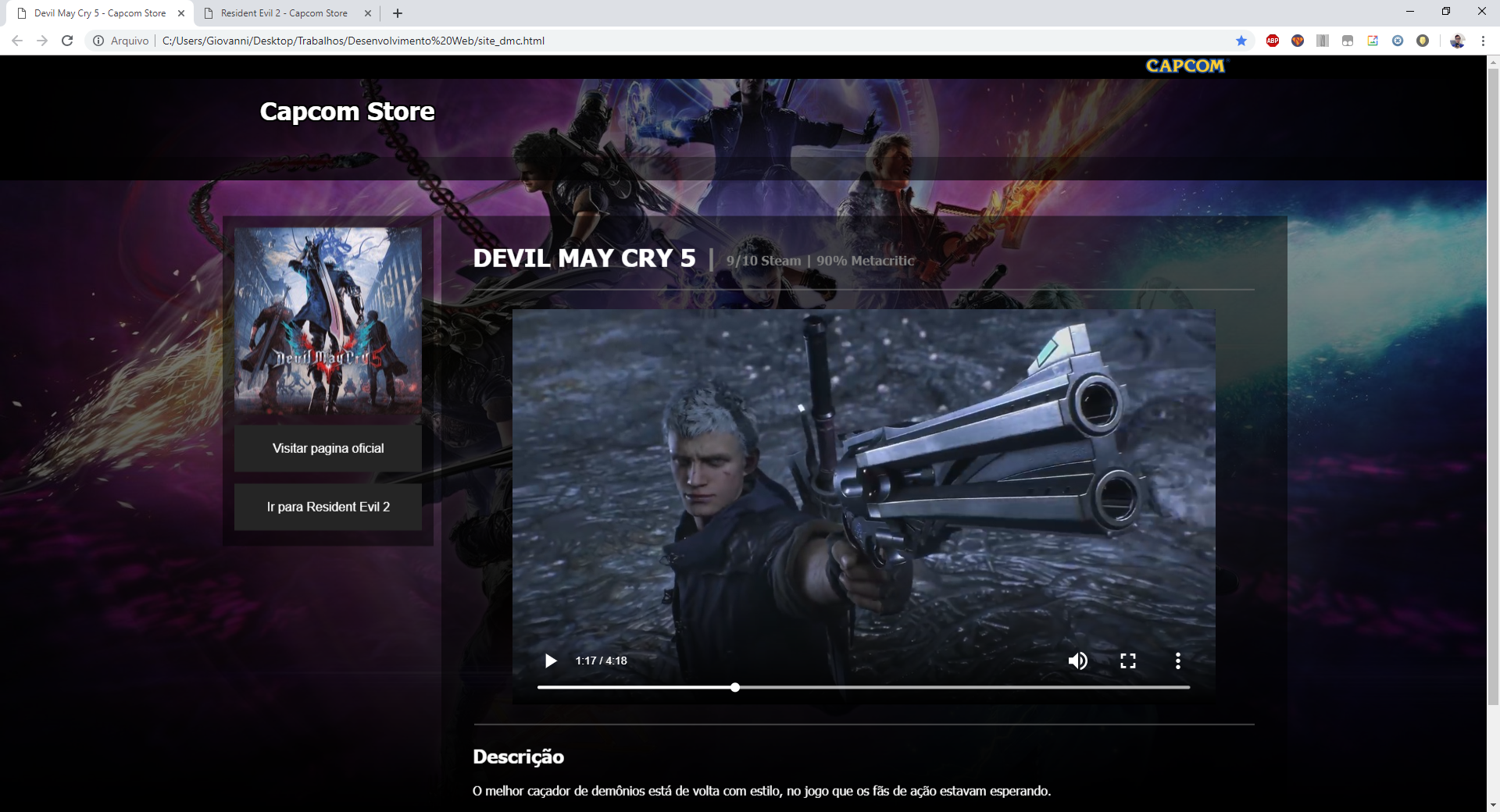Click the Capcom logo at top

pos(1186,66)
